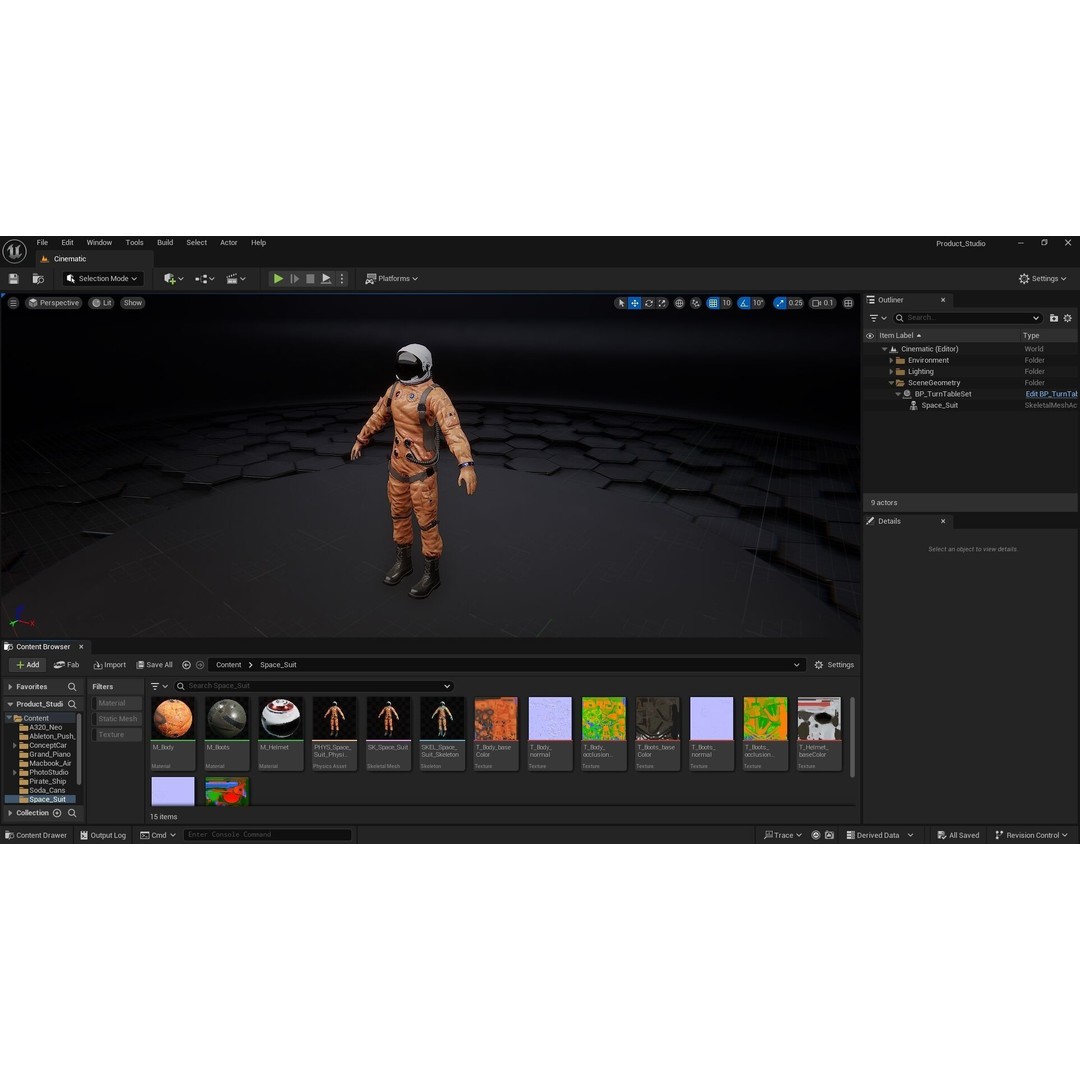Screen dimensions: 1080x1080
Task: Open the editor Settings in the top right
Action: [x=1043, y=278]
